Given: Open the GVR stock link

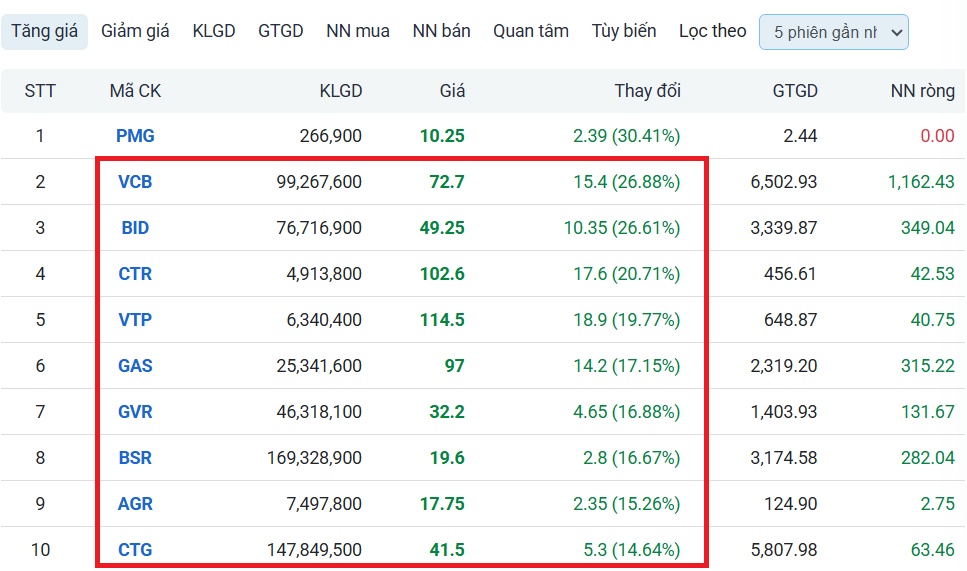Looking at the screenshot, I should 135,412.
